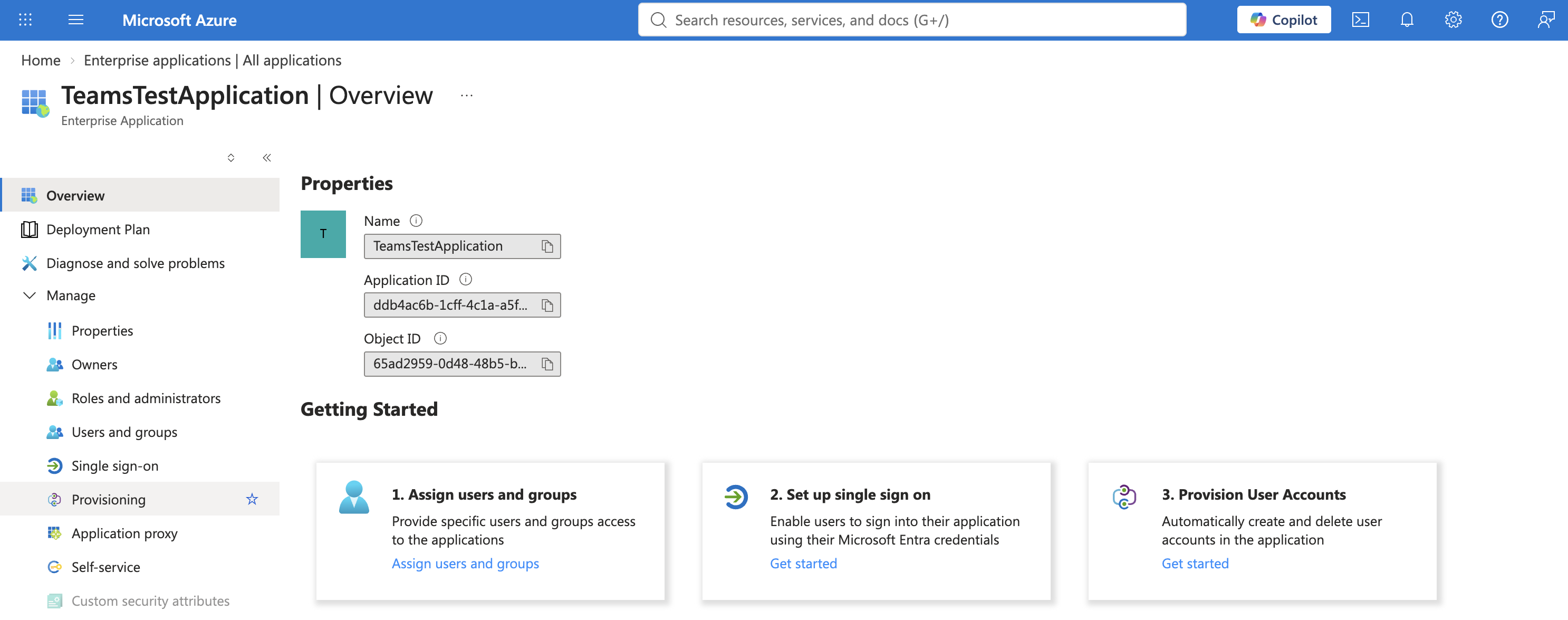Show info tooltip for Application ID

pyautogui.click(x=466, y=280)
